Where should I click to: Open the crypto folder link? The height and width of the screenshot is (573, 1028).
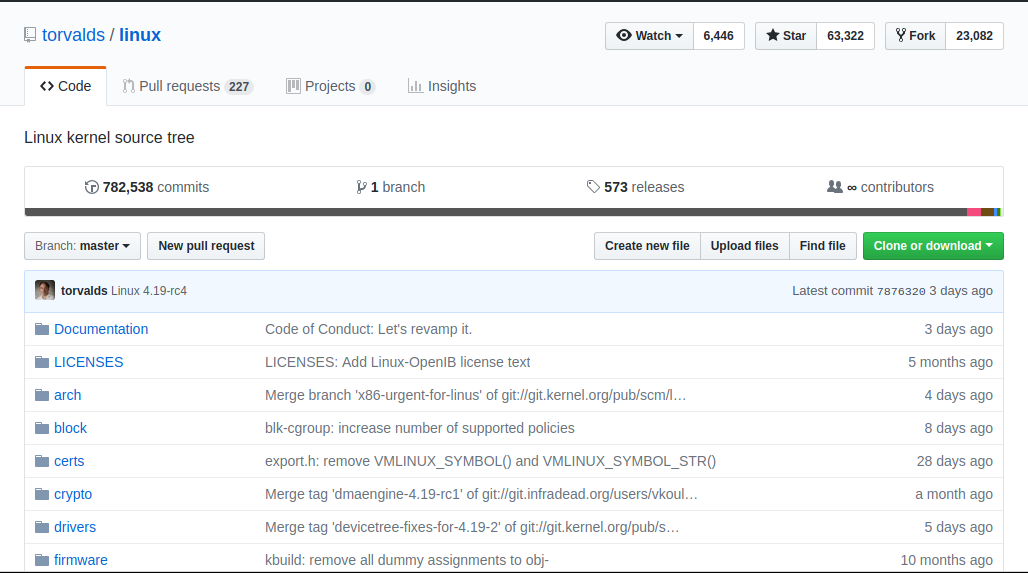click(73, 494)
